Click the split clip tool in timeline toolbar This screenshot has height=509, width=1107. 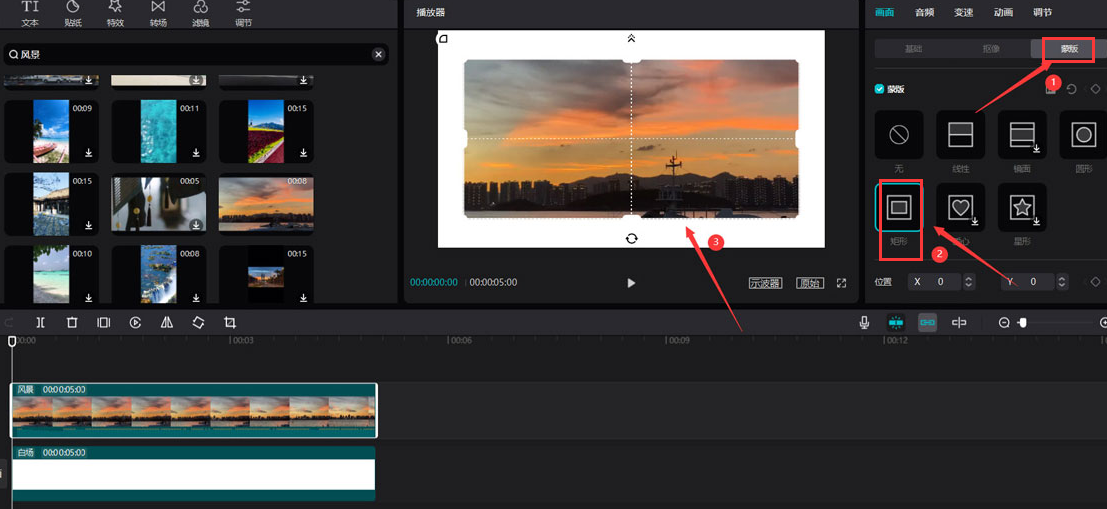40,323
